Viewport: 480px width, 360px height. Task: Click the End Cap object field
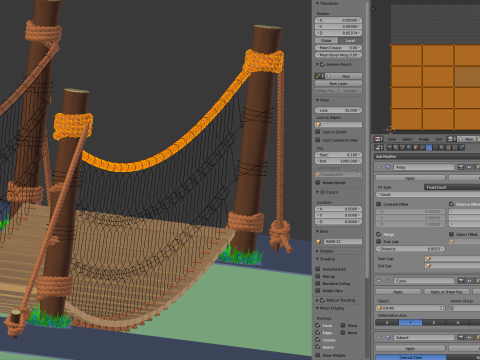coord(452,266)
